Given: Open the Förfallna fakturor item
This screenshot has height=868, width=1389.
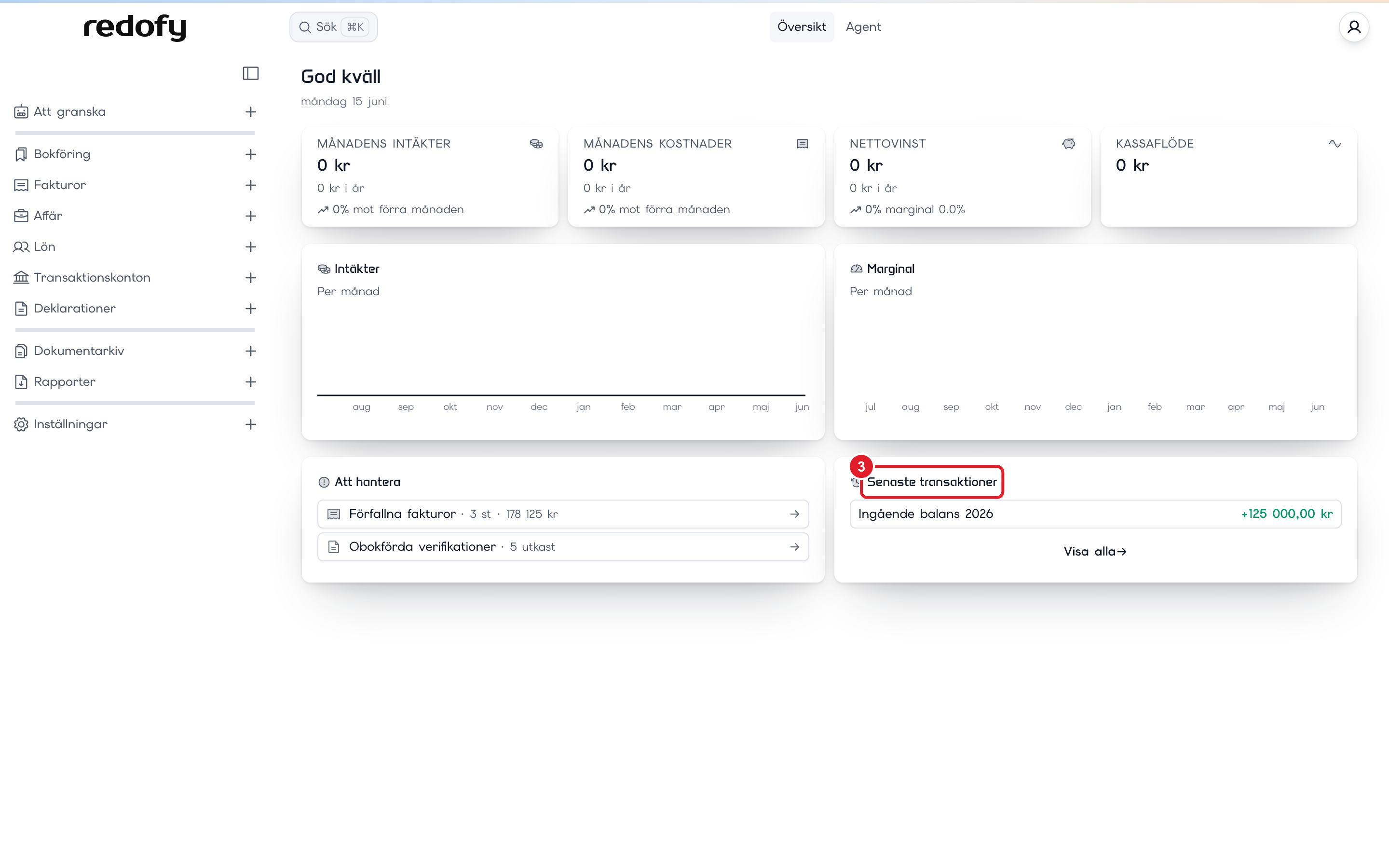Looking at the screenshot, I should click(x=563, y=515).
